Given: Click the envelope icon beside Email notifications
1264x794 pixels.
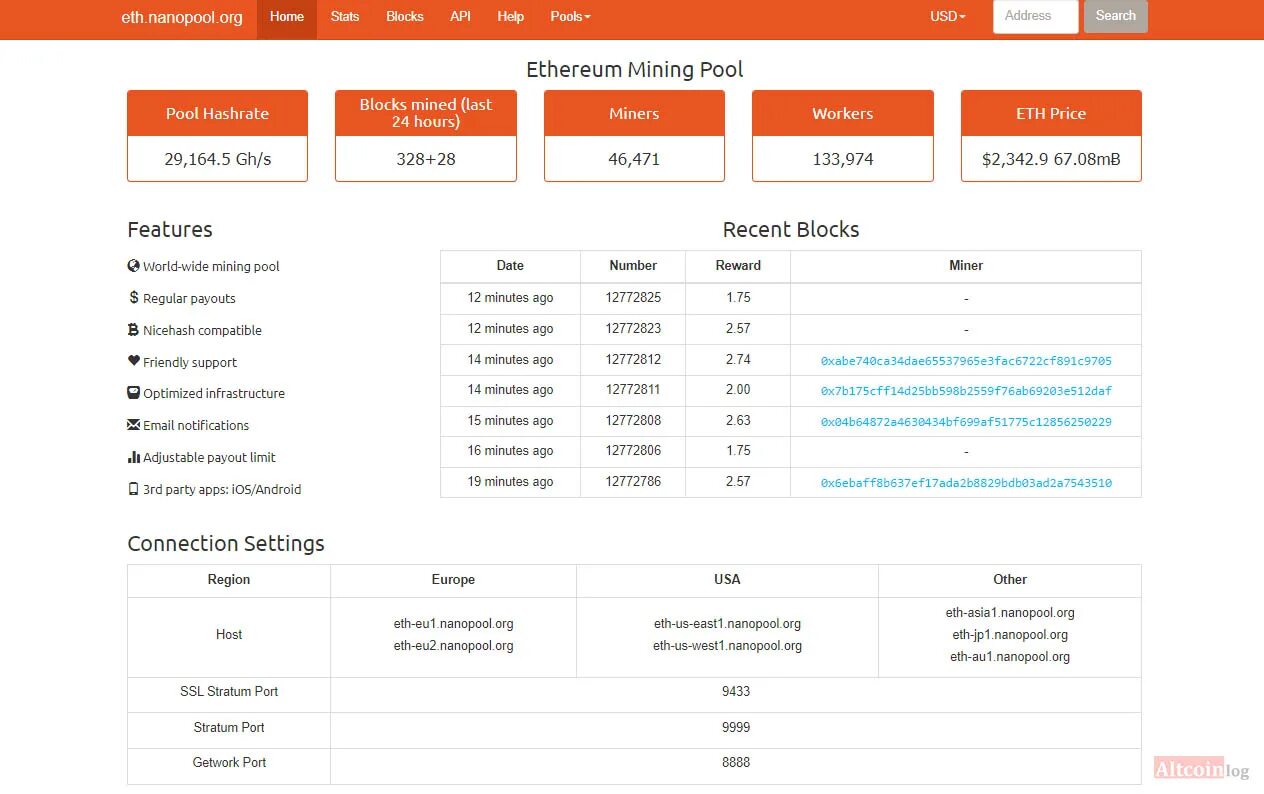Looking at the screenshot, I should (133, 425).
